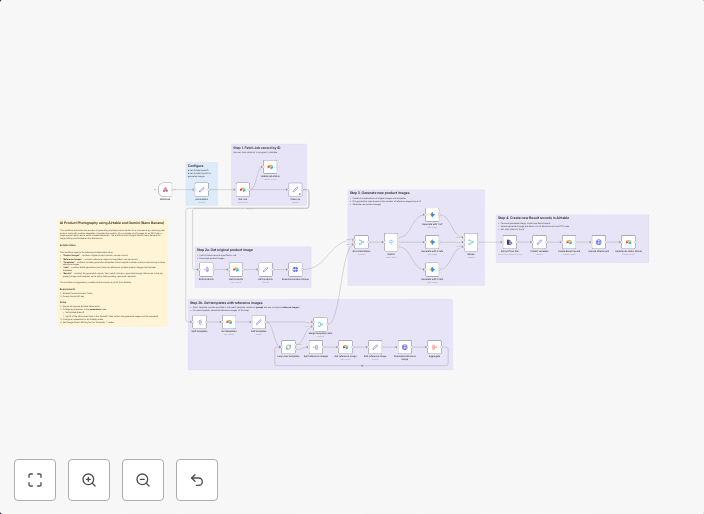Select the Loop over templates node
Screen dimensions: 704x514
tap(288, 347)
